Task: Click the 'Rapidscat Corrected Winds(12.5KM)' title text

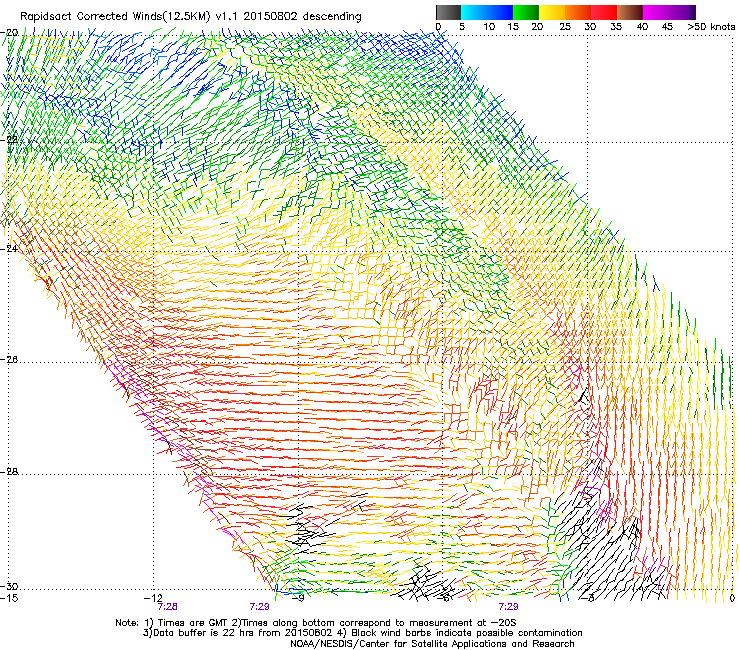Action: pos(115,17)
